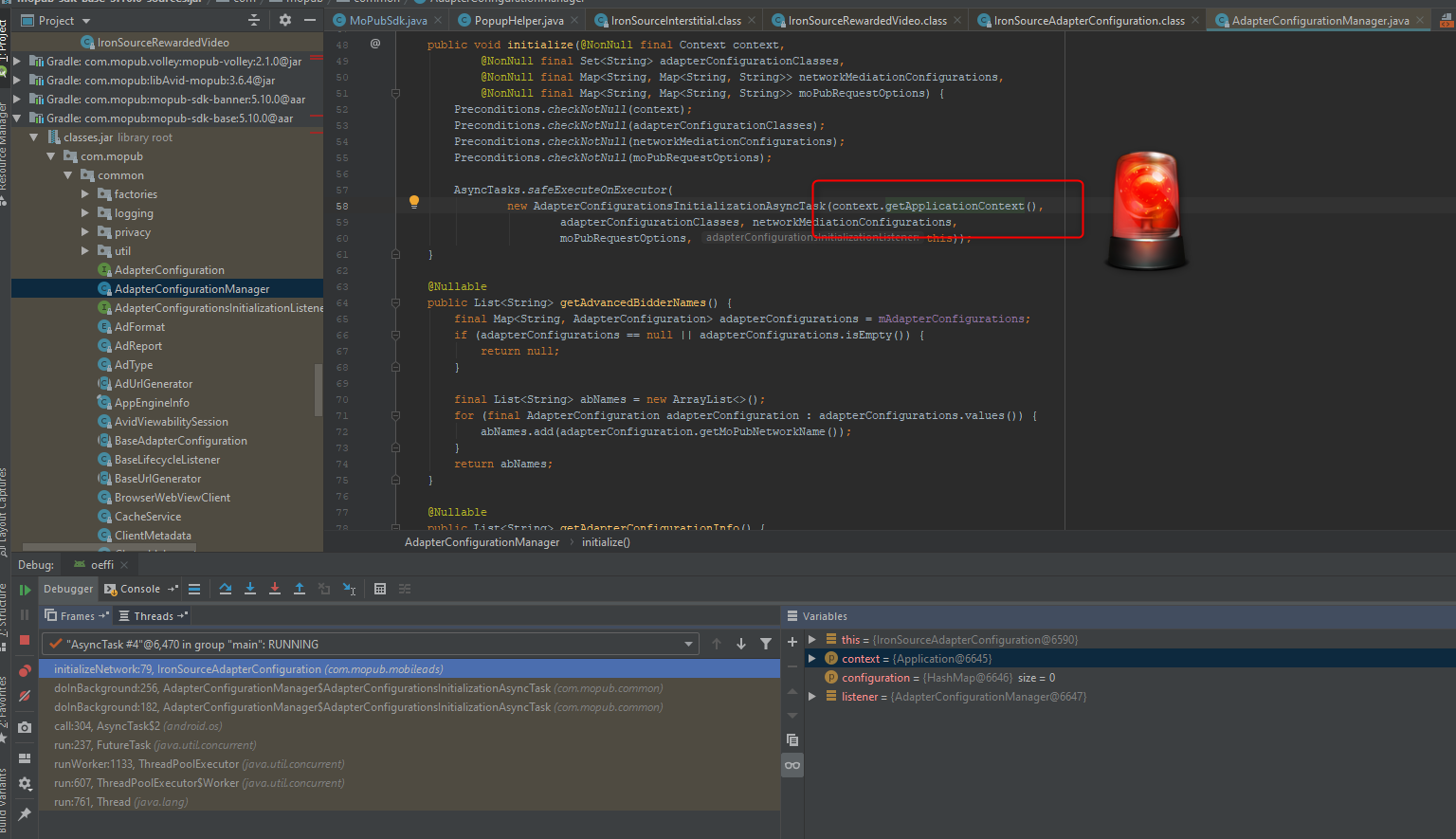1456x839 pixels.
Task: Click AdapterConfigurationManager in the breadcrumb bar
Action: point(482,542)
